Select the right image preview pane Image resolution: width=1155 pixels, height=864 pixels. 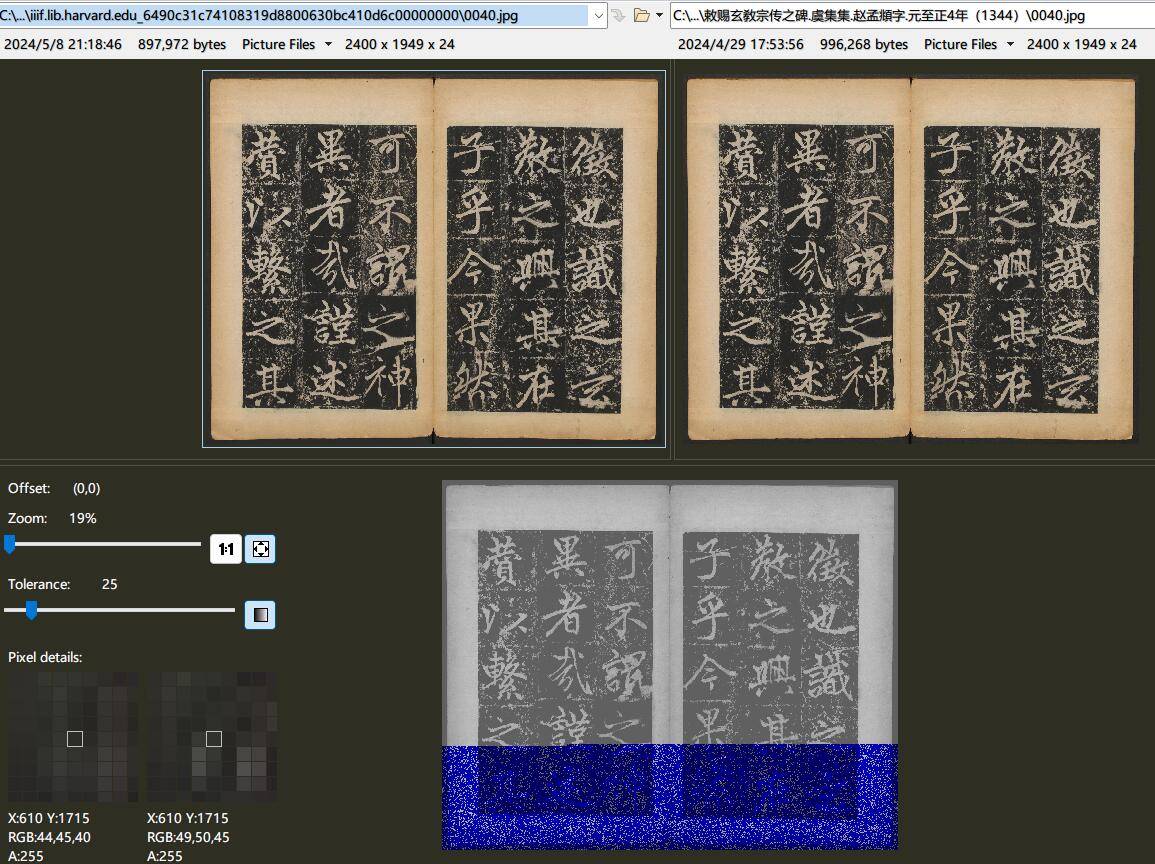click(911, 258)
